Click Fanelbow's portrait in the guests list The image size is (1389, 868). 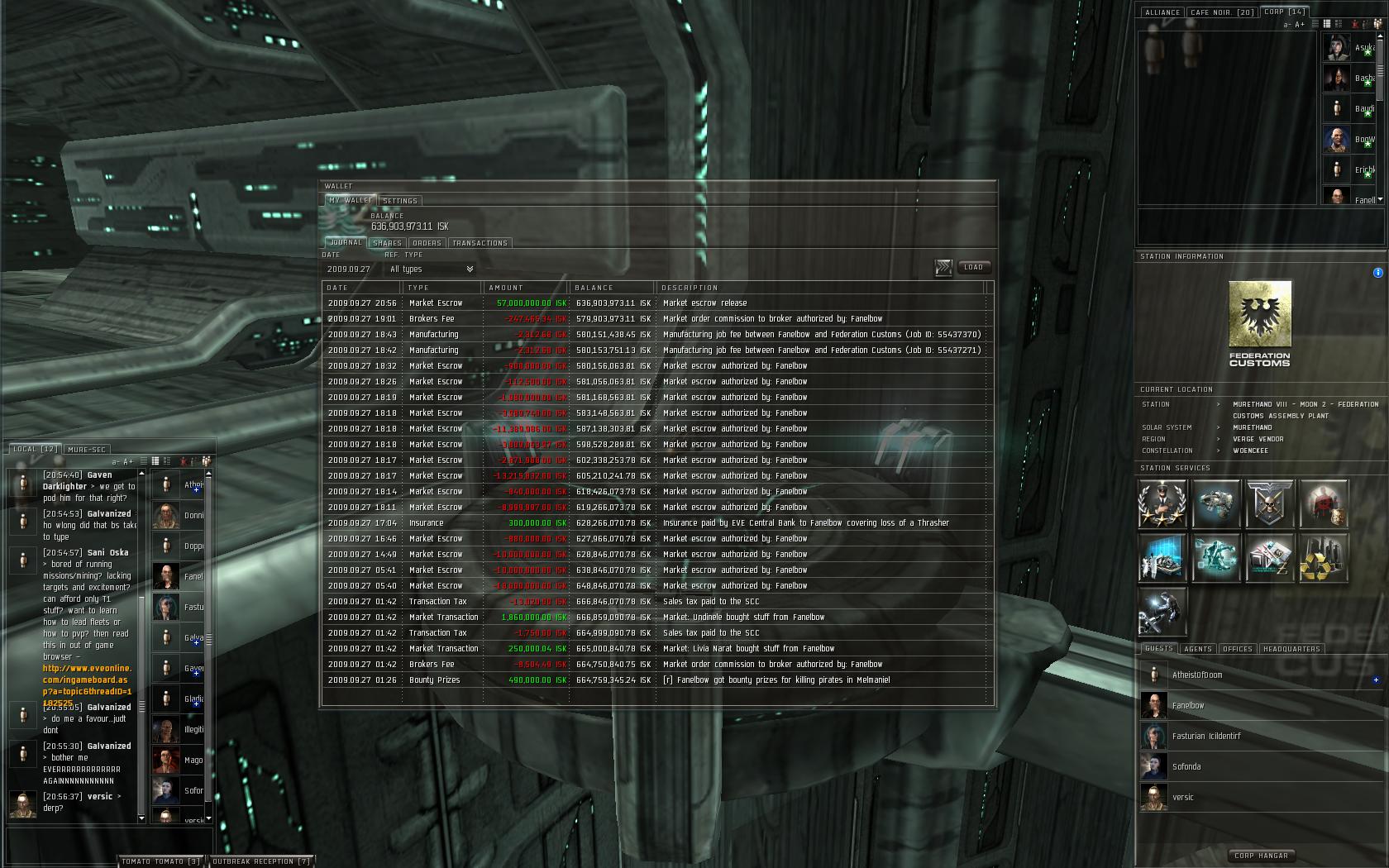coord(1154,705)
